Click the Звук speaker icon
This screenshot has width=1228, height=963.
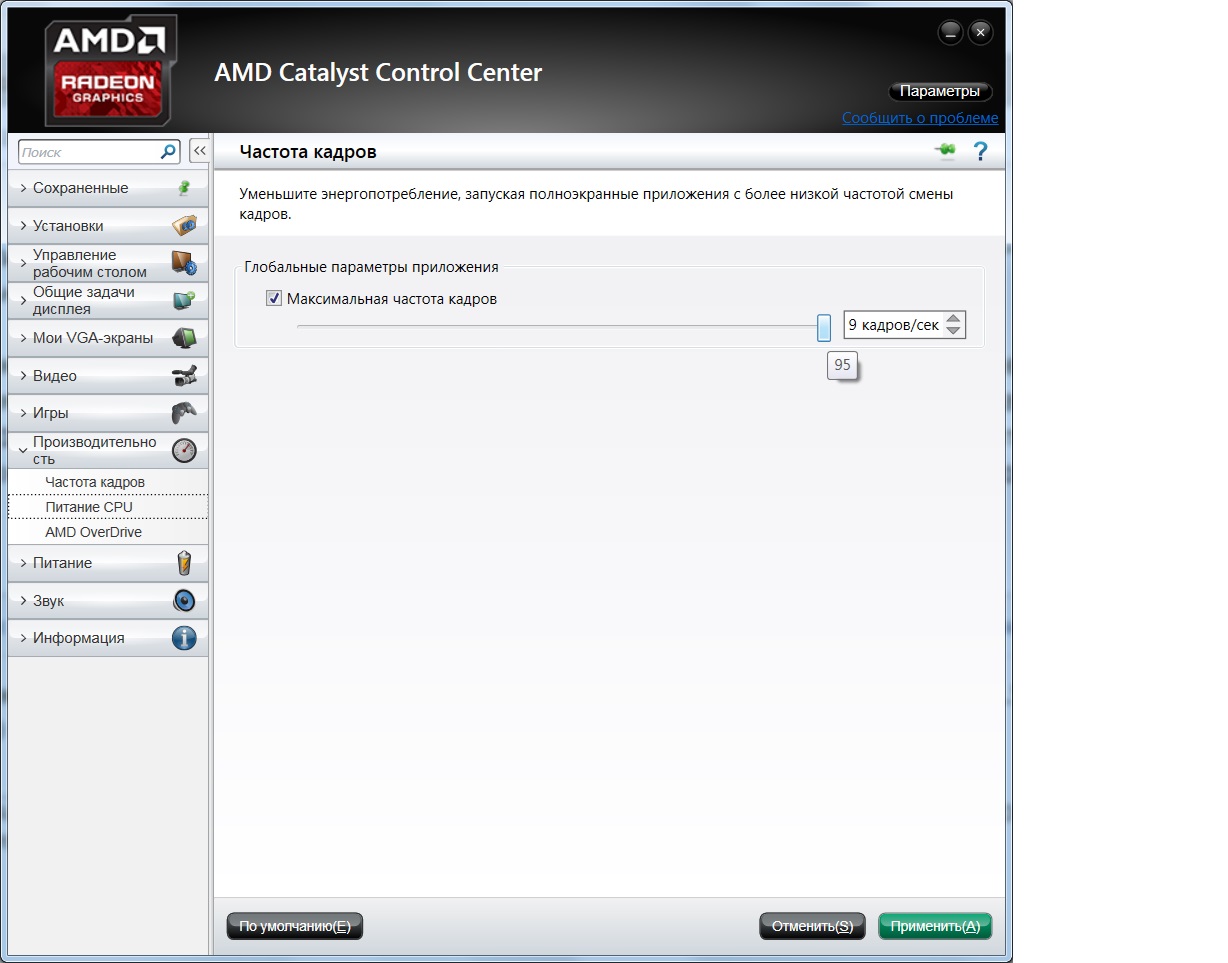(x=184, y=600)
